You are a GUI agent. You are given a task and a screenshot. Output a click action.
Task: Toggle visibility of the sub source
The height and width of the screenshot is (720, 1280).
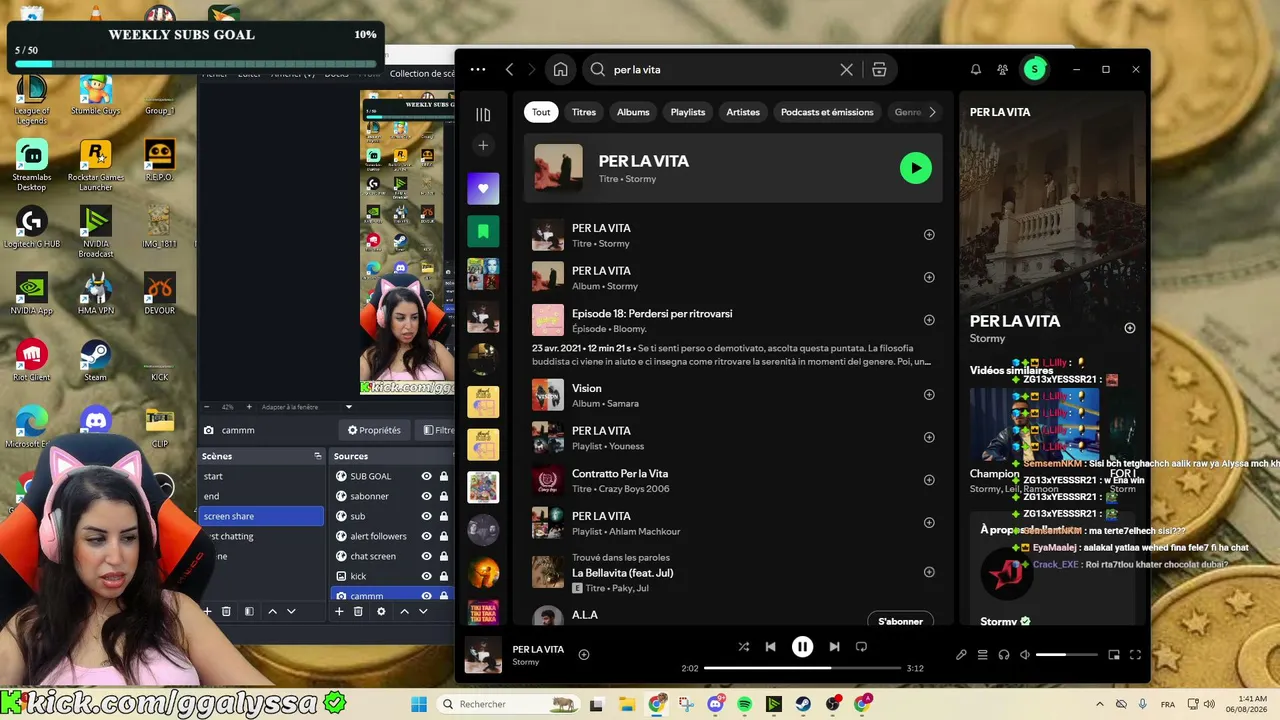[x=427, y=516]
